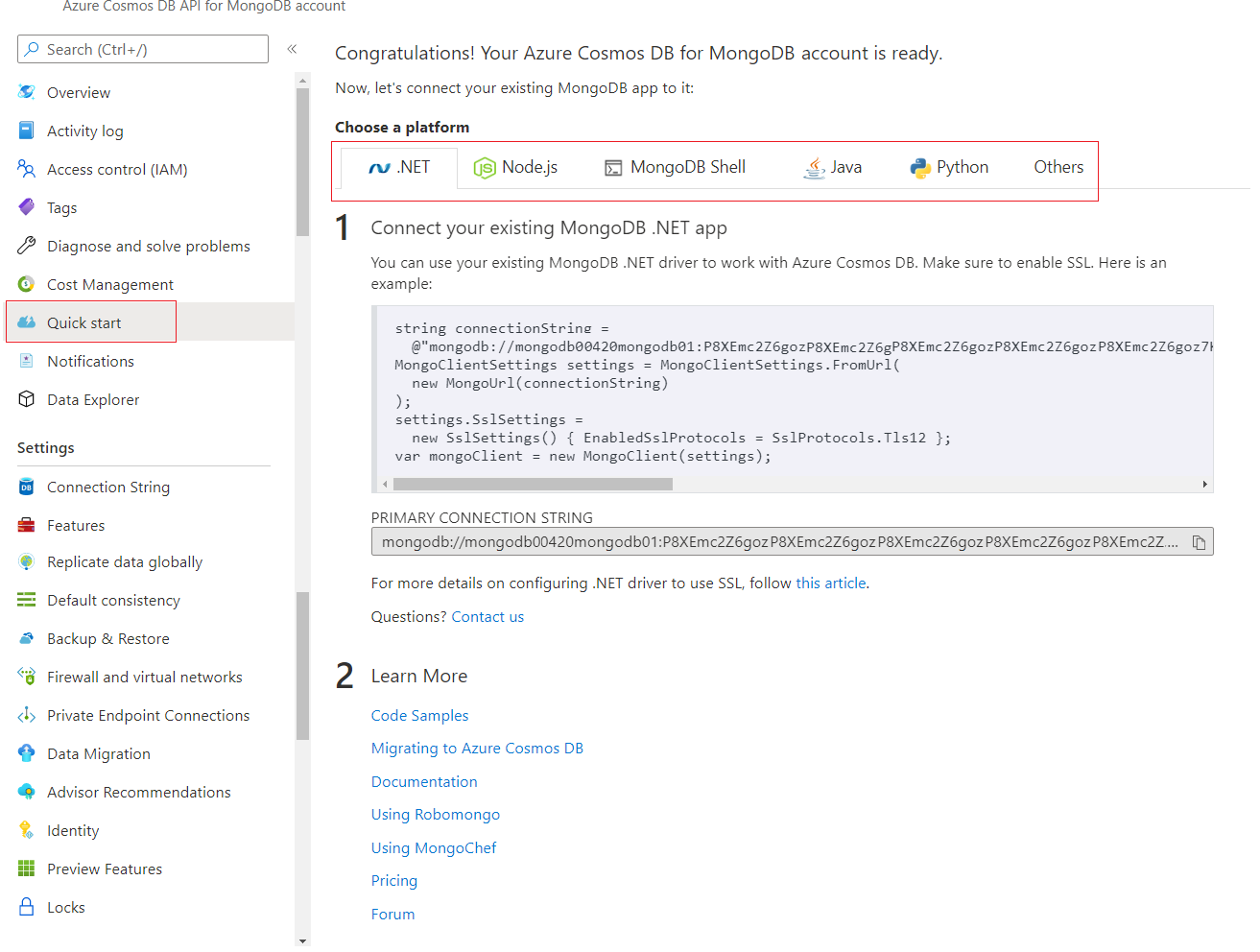1260x952 pixels.
Task: Switch to the Node.js platform tab
Action: (x=515, y=166)
